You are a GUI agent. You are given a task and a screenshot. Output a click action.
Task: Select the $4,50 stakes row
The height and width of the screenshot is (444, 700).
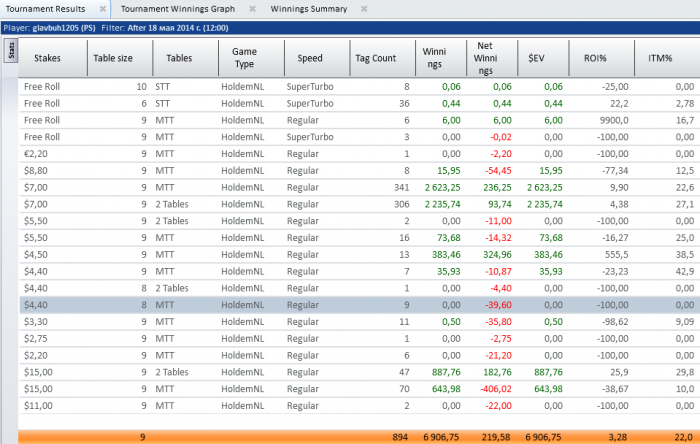(359, 255)
